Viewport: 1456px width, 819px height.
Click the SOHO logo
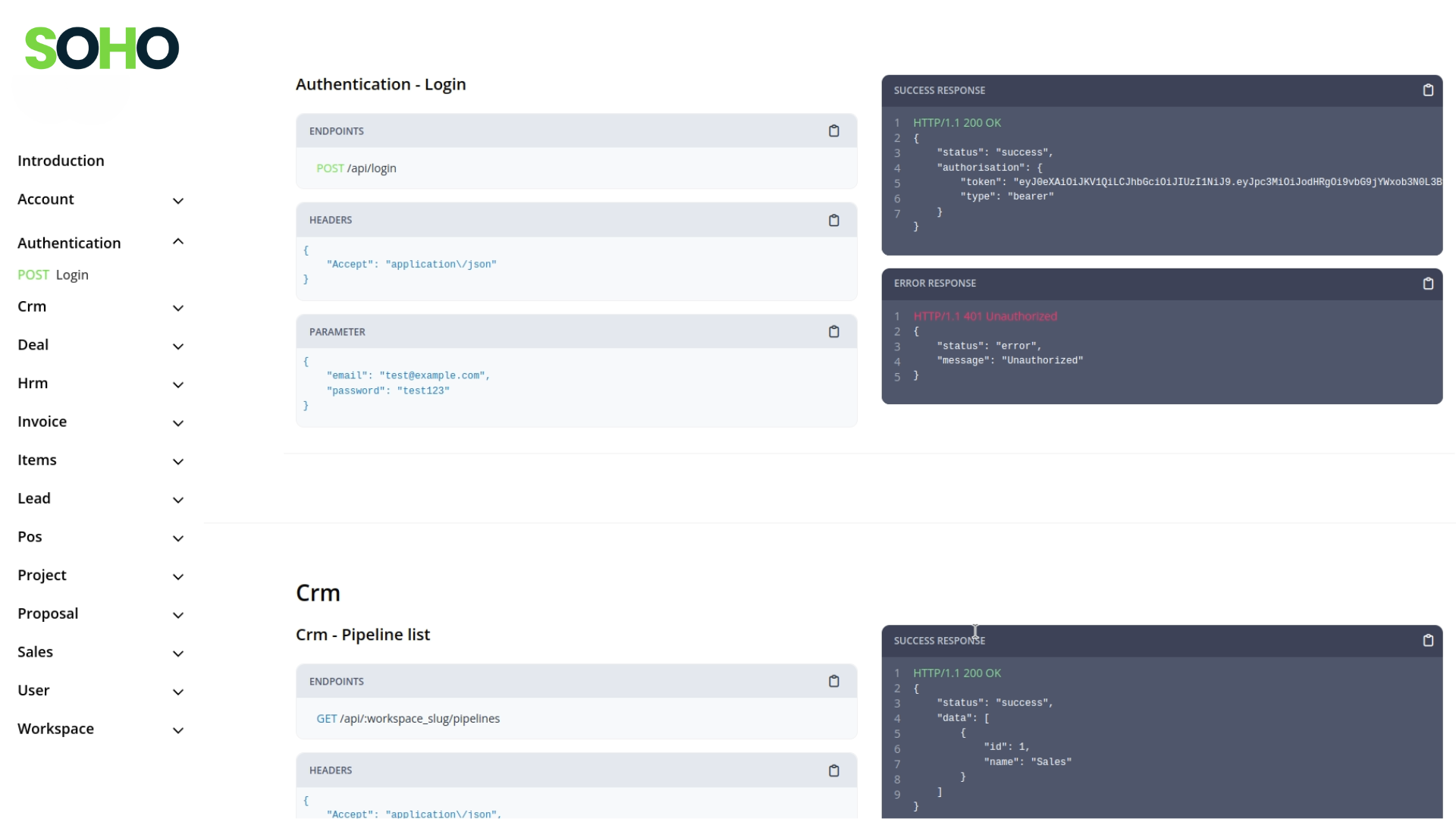(102, 48)
